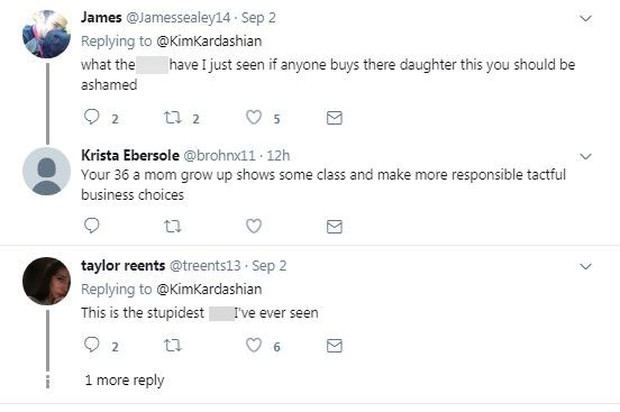
Task: Show 1 more reply
Action: pyautogui.click(x=124, y=381)
